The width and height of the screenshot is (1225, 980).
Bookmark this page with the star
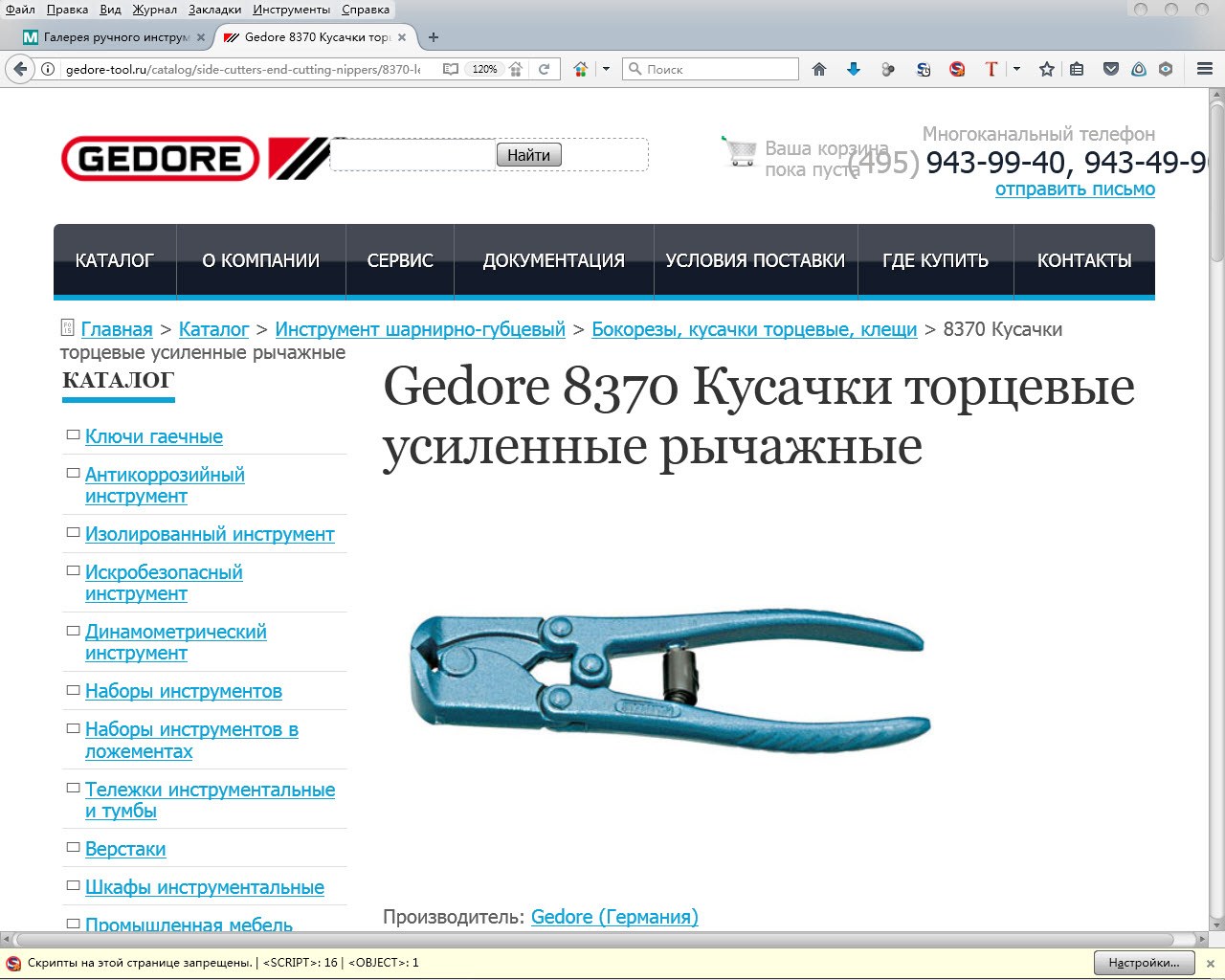pyautogui.click(x=1047, y=69)
